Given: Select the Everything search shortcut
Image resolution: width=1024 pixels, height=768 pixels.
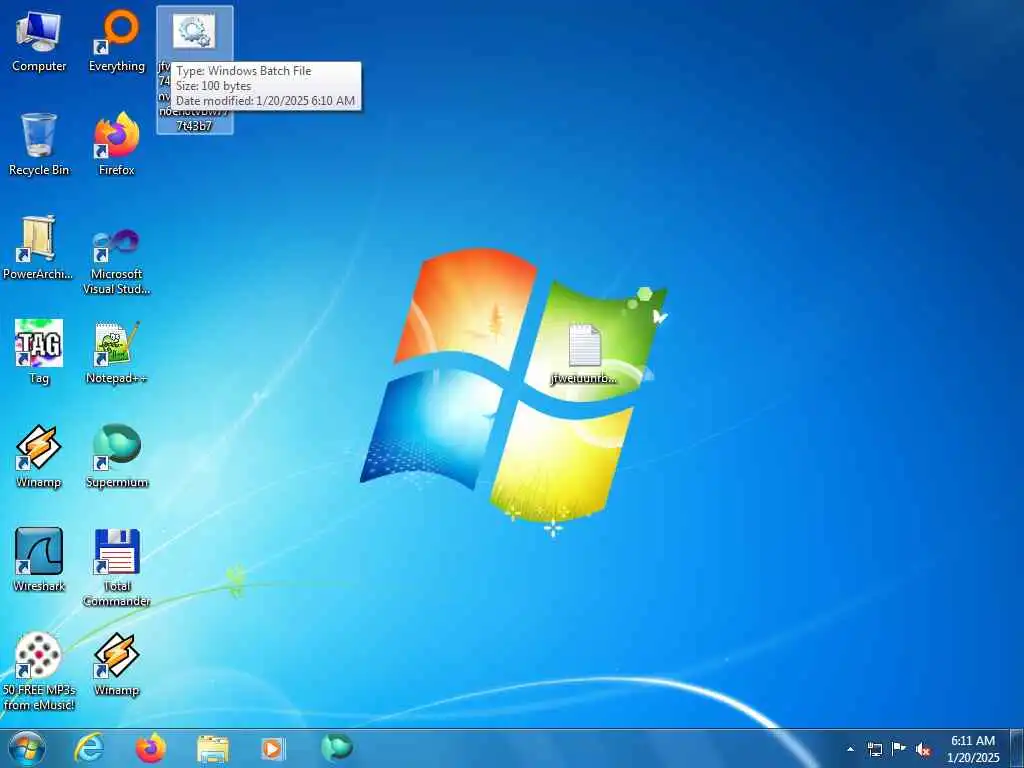Looking at the screenshot, I should click(x=117, y=40).
